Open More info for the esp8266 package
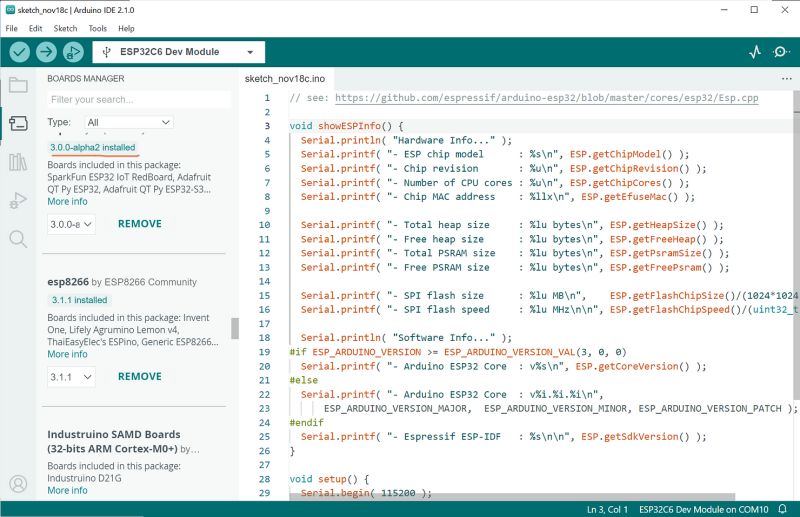Viewport: 800px width, 517px height. point(67,354)
